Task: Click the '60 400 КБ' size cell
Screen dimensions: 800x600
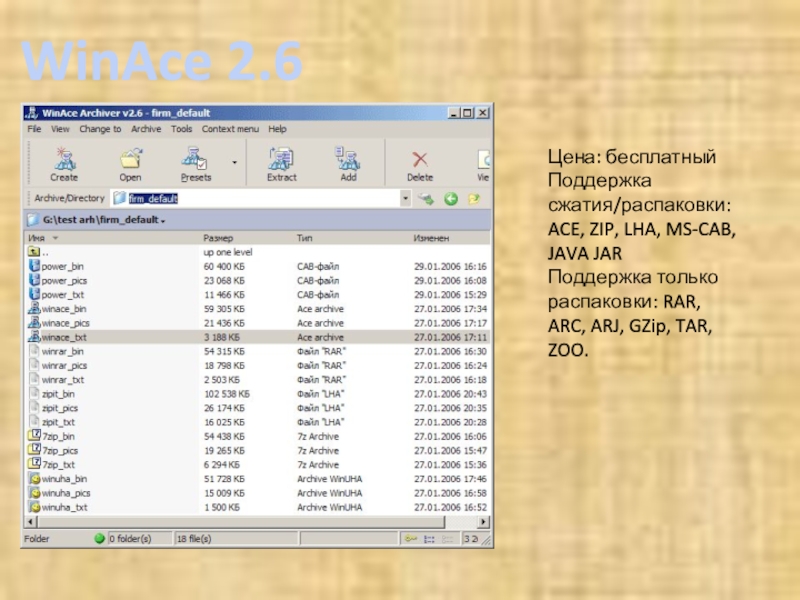Action: click(x=224, y=266)
